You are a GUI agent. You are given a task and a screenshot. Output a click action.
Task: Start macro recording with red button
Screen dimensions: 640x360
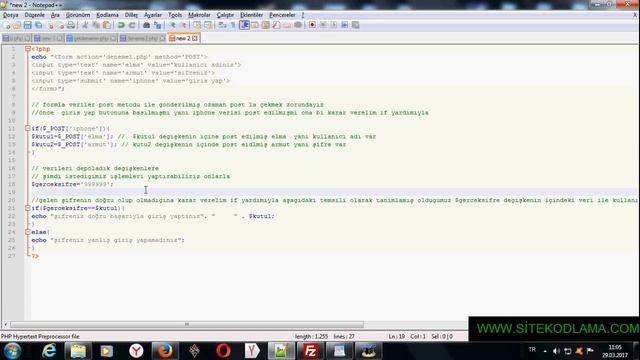tap(312, 25)
